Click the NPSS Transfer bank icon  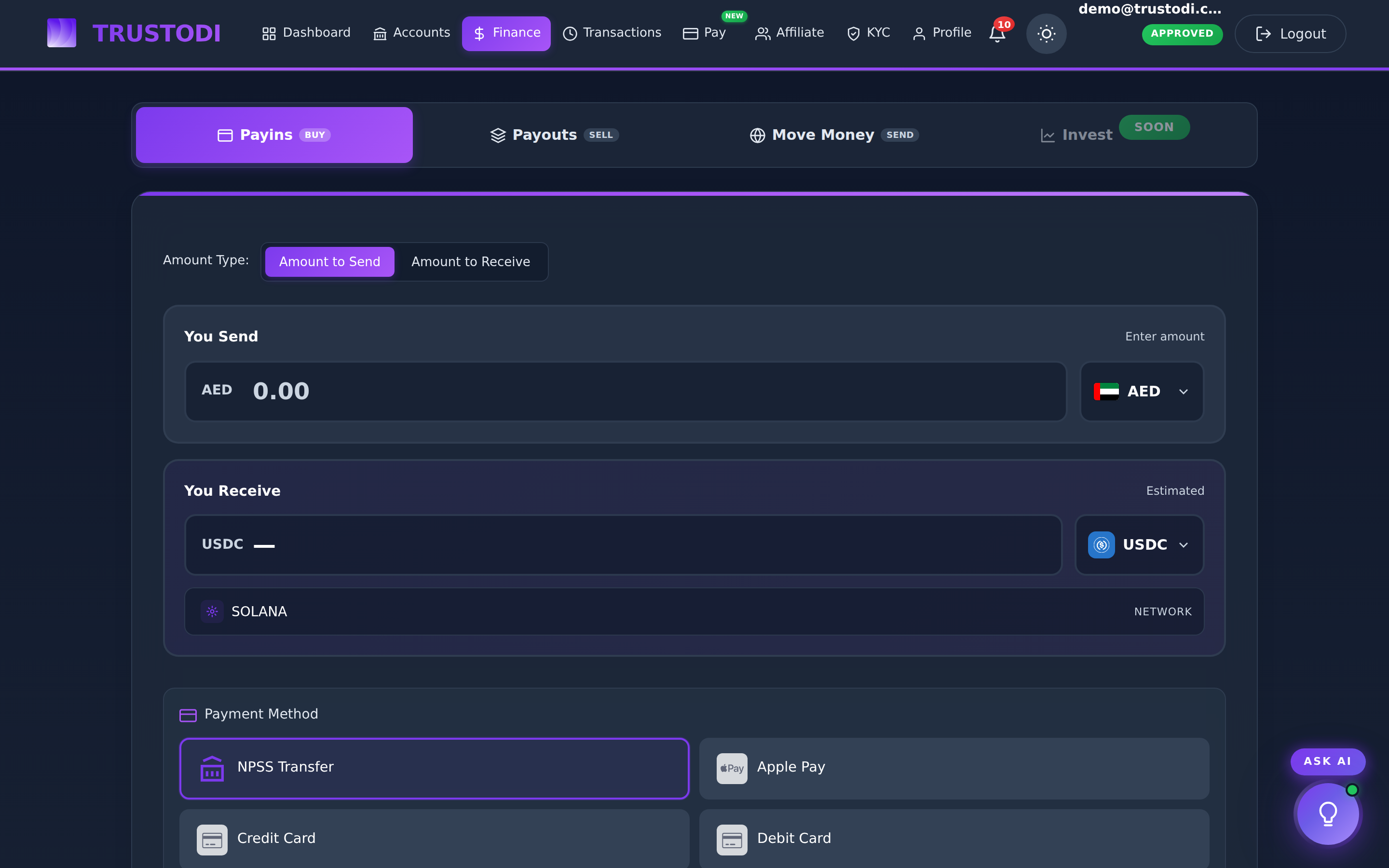[212, 768]
